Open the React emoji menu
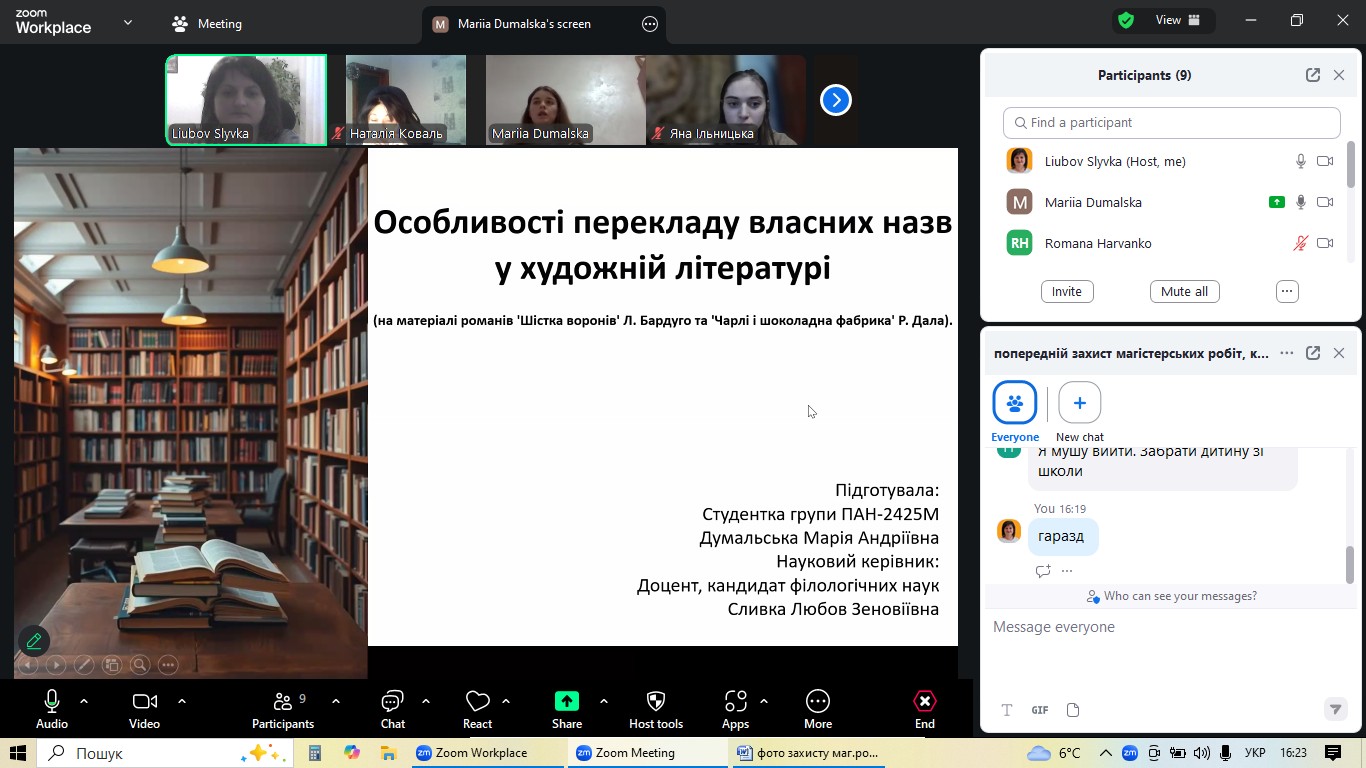This screenshot has width=1366, height=768. point(477,702)
